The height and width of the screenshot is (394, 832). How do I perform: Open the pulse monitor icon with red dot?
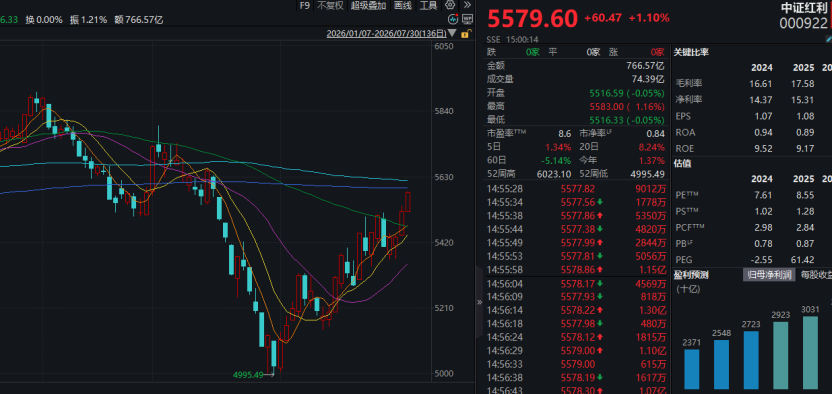[453, 20]
